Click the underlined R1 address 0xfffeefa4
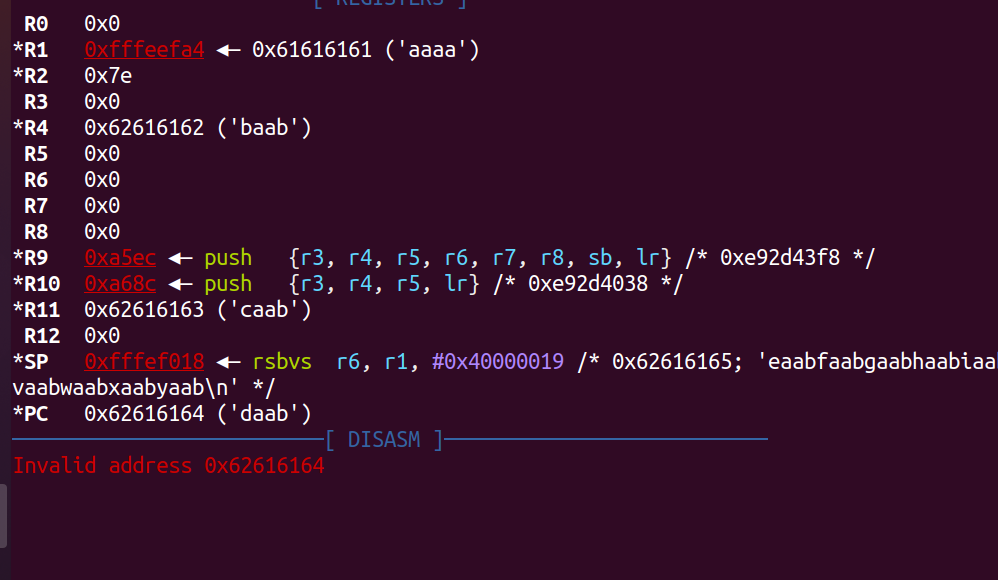This screenshot has height=580, width=998. [x=144, y=50]
